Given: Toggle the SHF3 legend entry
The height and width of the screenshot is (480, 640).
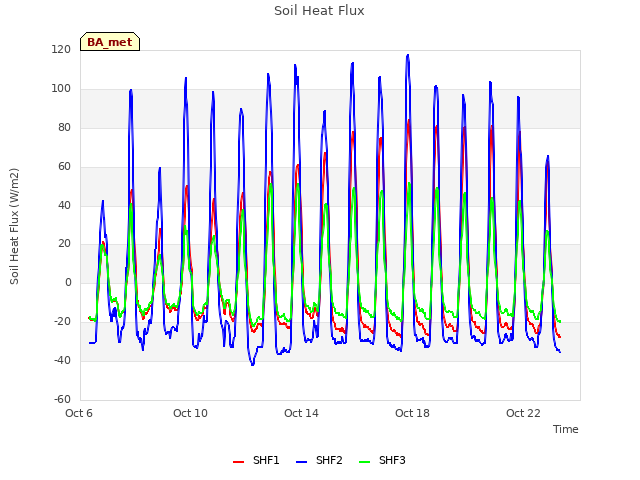Looking at the screenshot, I should (x=382, y=460).
